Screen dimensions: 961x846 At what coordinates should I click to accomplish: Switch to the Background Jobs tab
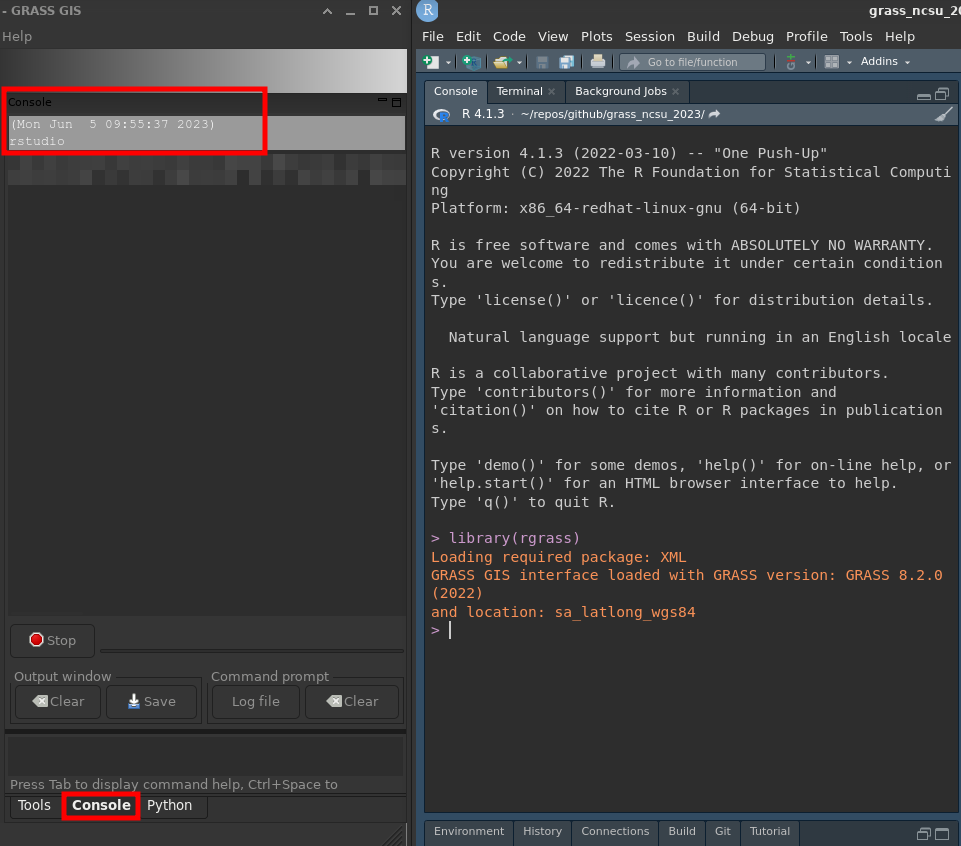click(x=620, y=91)
